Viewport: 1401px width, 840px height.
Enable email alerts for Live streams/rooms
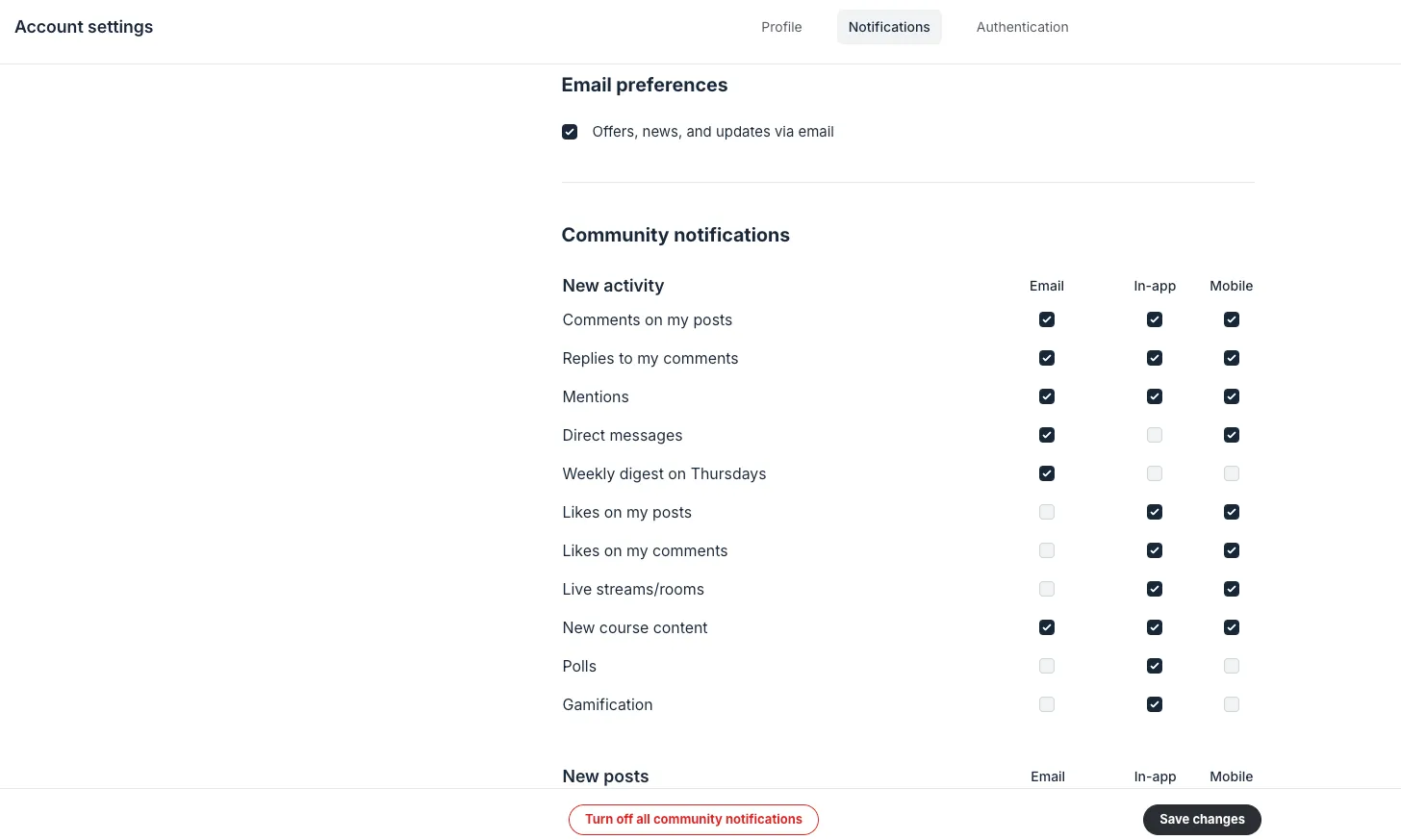pos(1047,589)
